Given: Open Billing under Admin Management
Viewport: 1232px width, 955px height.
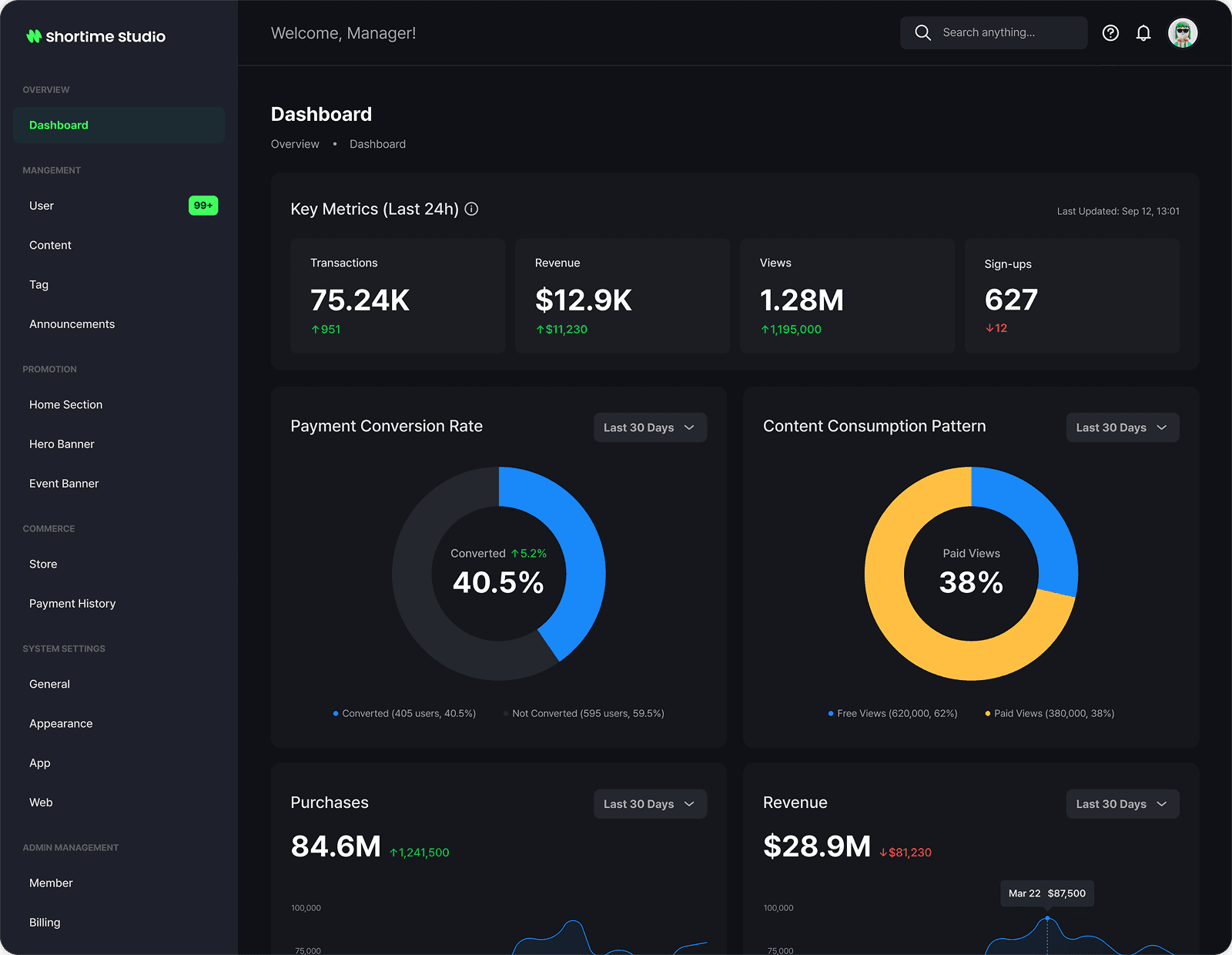Looking at the screenshot, I should (45, 922).
